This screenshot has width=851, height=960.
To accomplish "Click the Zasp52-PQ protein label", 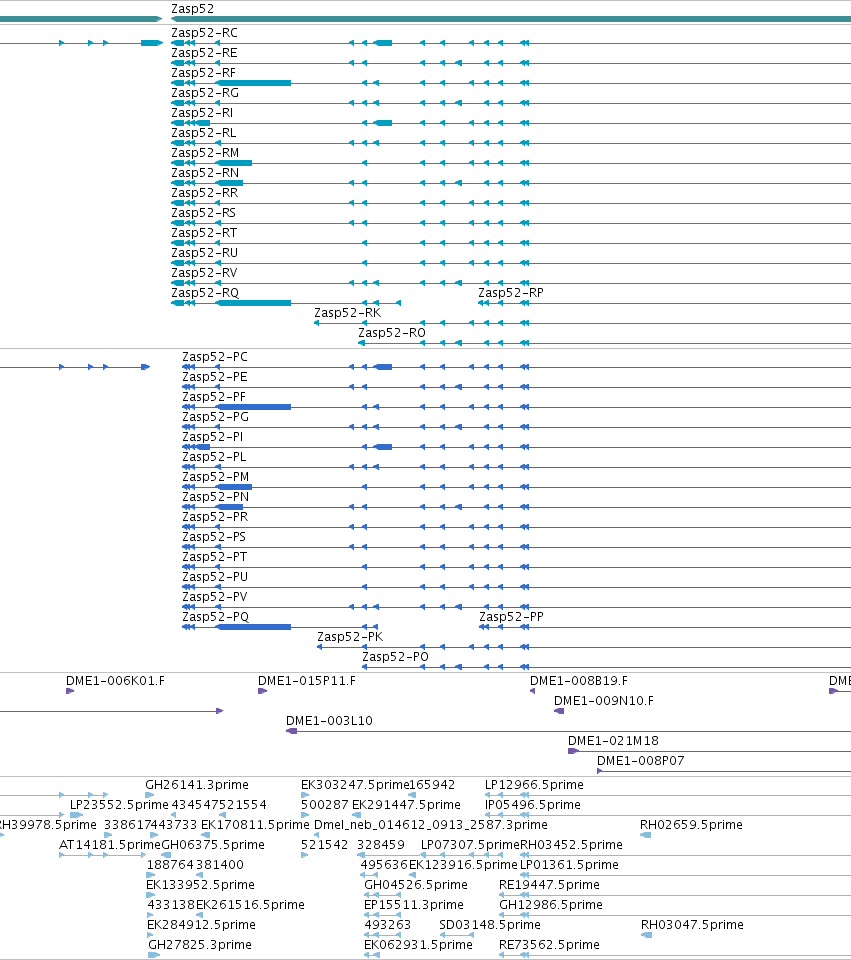I will click(216, 617).
